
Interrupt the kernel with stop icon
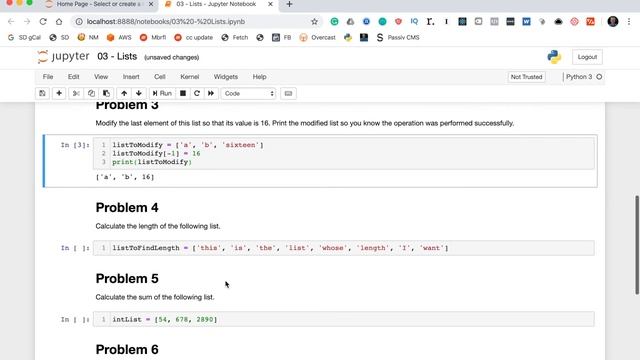pyautogui.click(x=183, y=93)
